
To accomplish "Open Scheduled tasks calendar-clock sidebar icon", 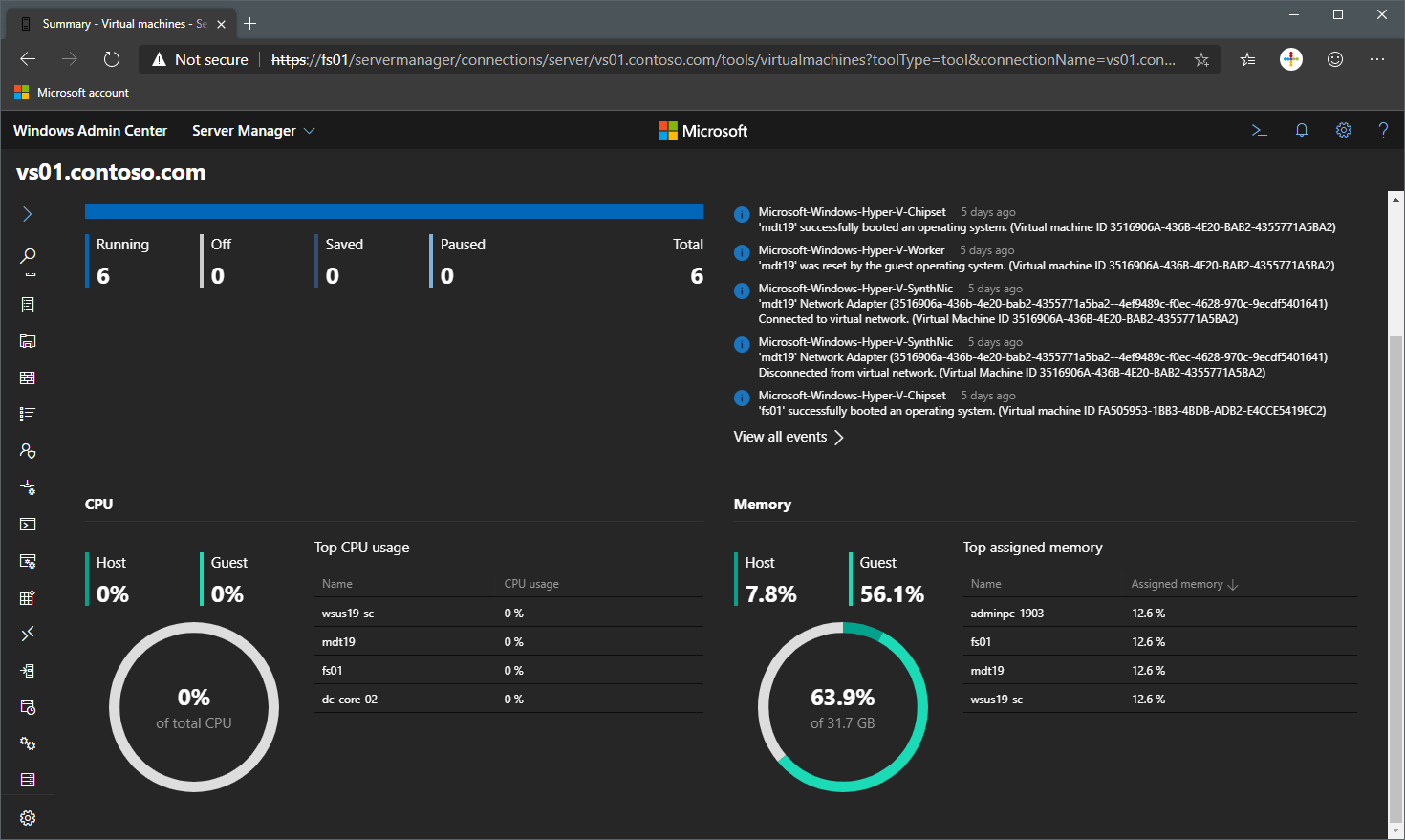I will (x=28, y=707).
